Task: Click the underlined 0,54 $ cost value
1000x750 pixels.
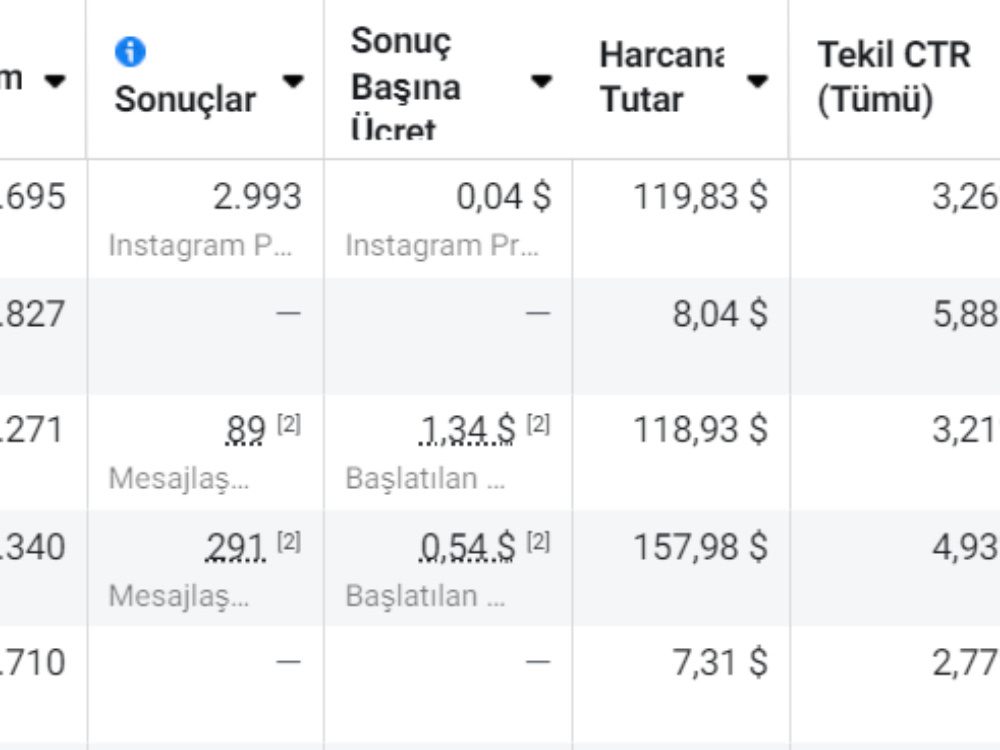Action: (467, 548)
